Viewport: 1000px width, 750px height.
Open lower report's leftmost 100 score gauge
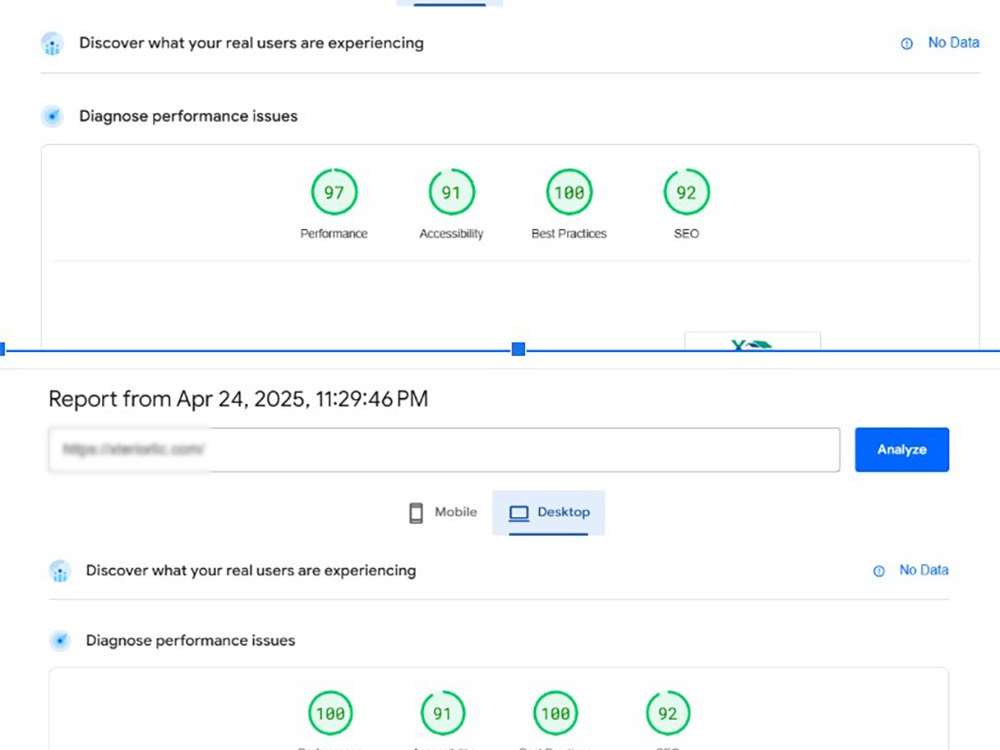pyautogui.click(x=330, y=713)
